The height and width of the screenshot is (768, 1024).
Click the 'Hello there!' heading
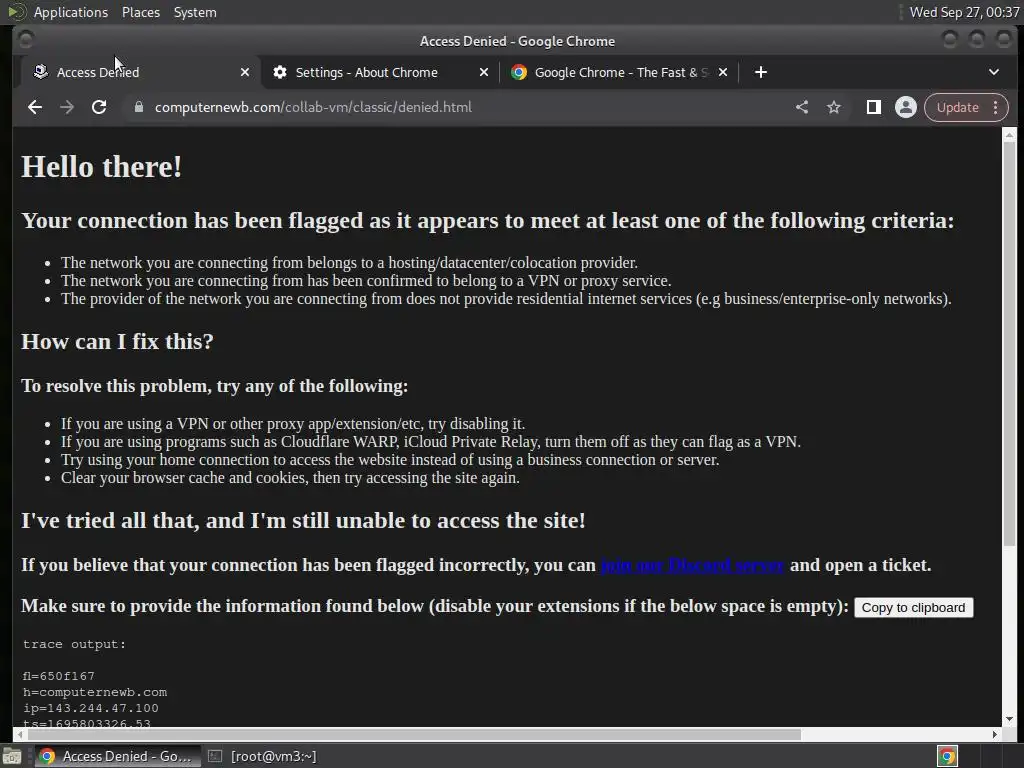click(101, 167)
